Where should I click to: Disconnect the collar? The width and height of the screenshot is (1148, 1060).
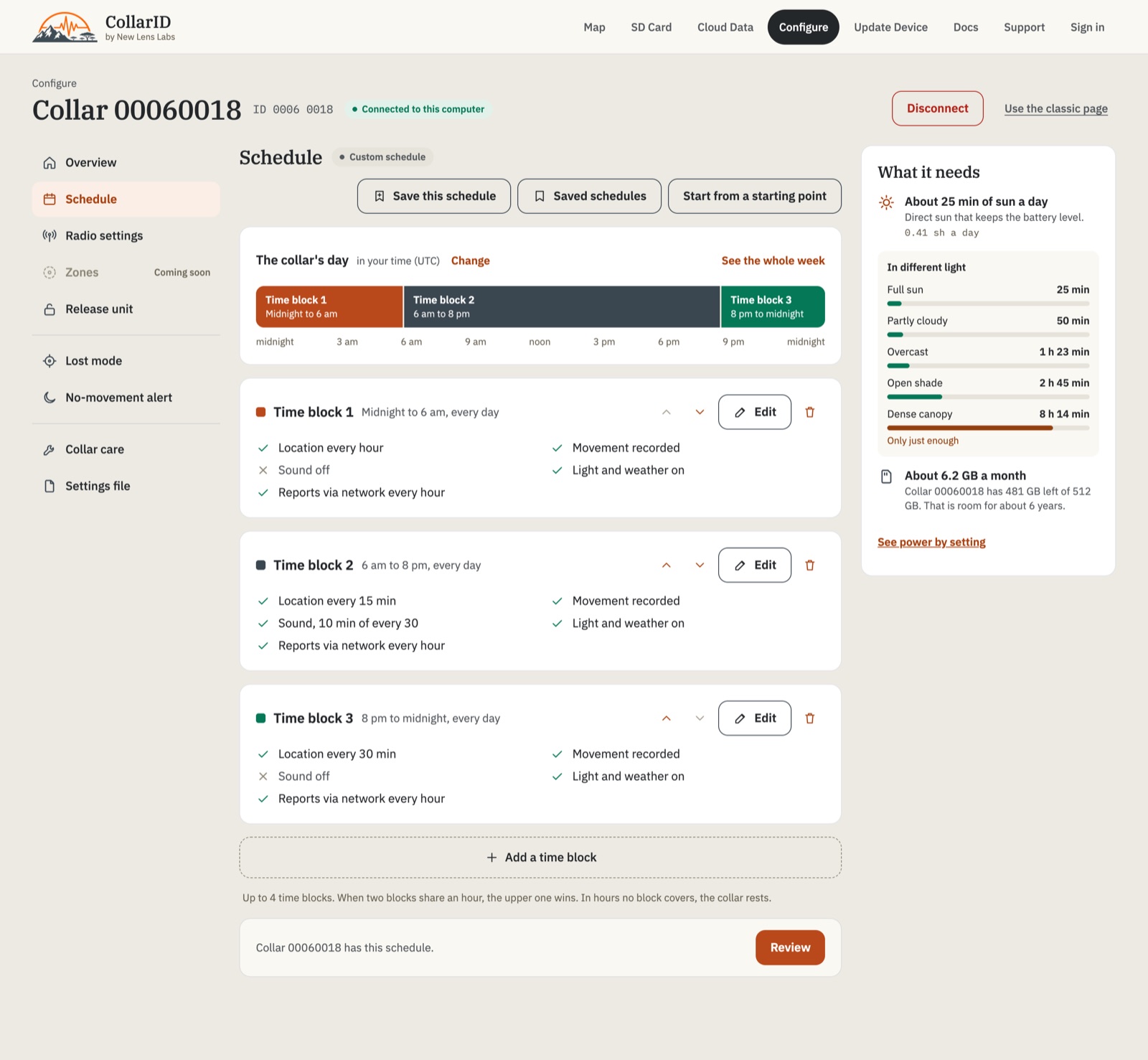click(x=937, y=108)
